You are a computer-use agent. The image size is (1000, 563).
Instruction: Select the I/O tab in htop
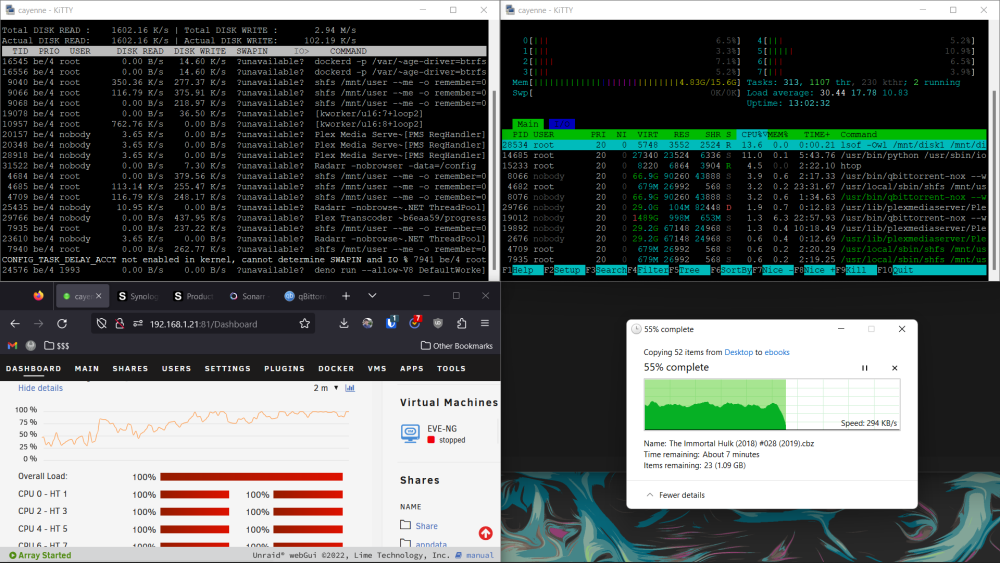point(562,124)
